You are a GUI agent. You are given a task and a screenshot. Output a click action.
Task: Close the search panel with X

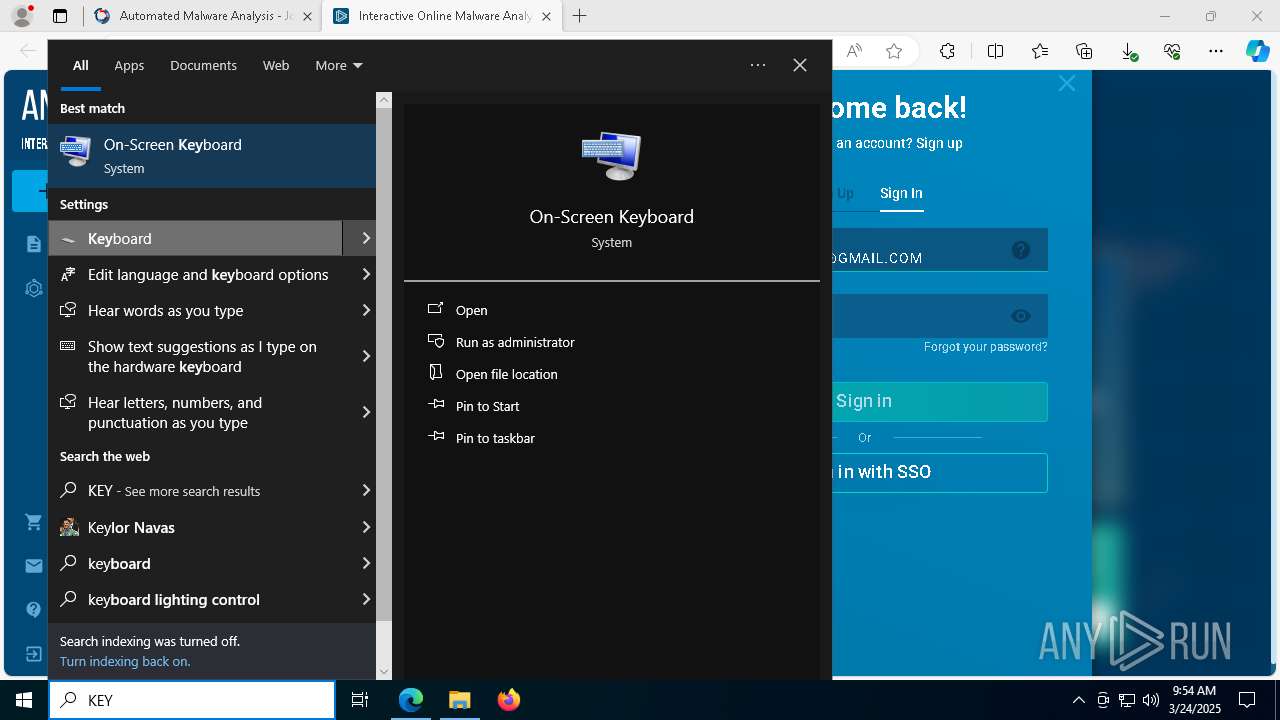click(x=800, y=65)
